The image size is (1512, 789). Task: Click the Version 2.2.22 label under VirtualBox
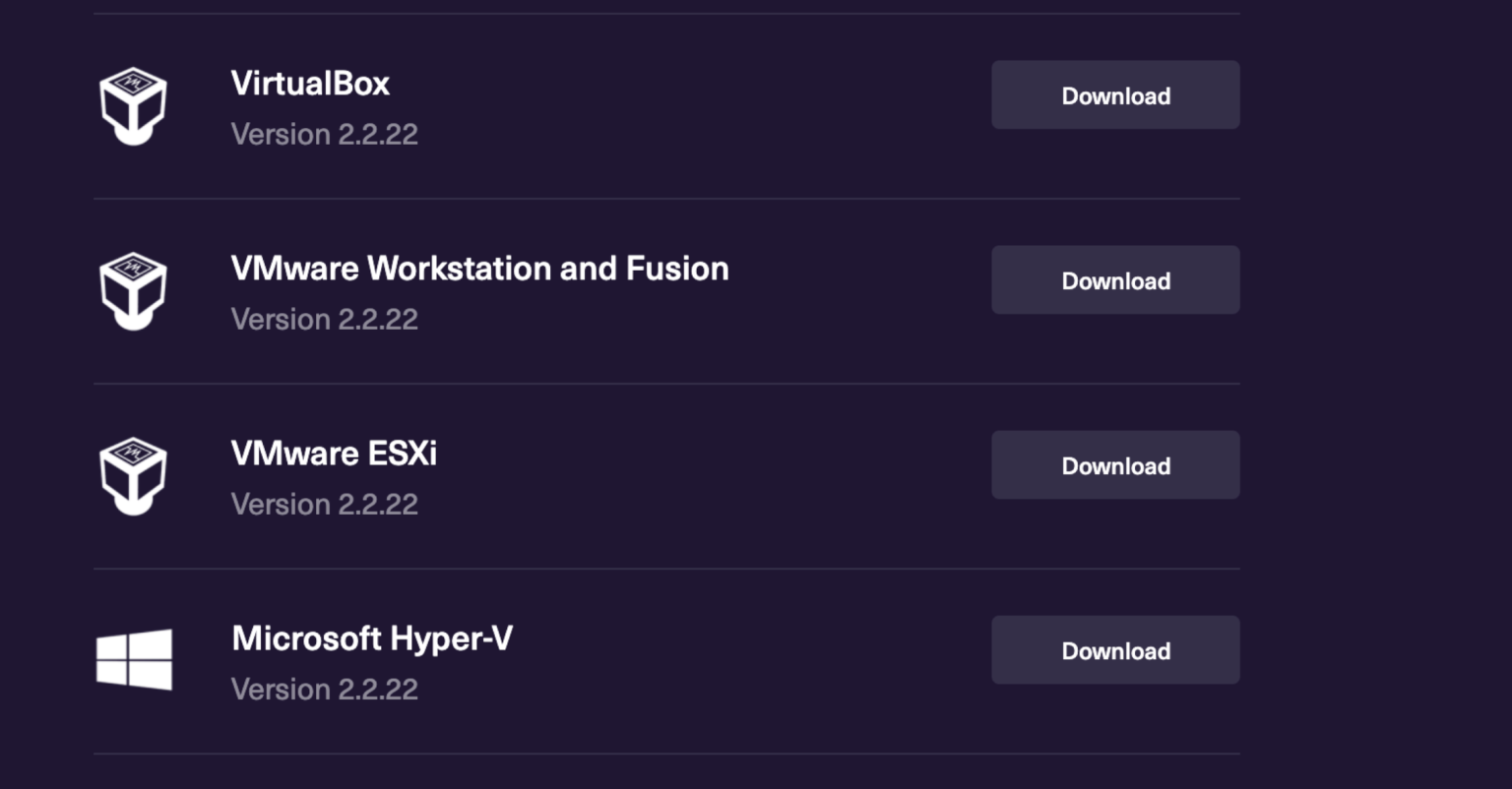[x=324, y=134]
